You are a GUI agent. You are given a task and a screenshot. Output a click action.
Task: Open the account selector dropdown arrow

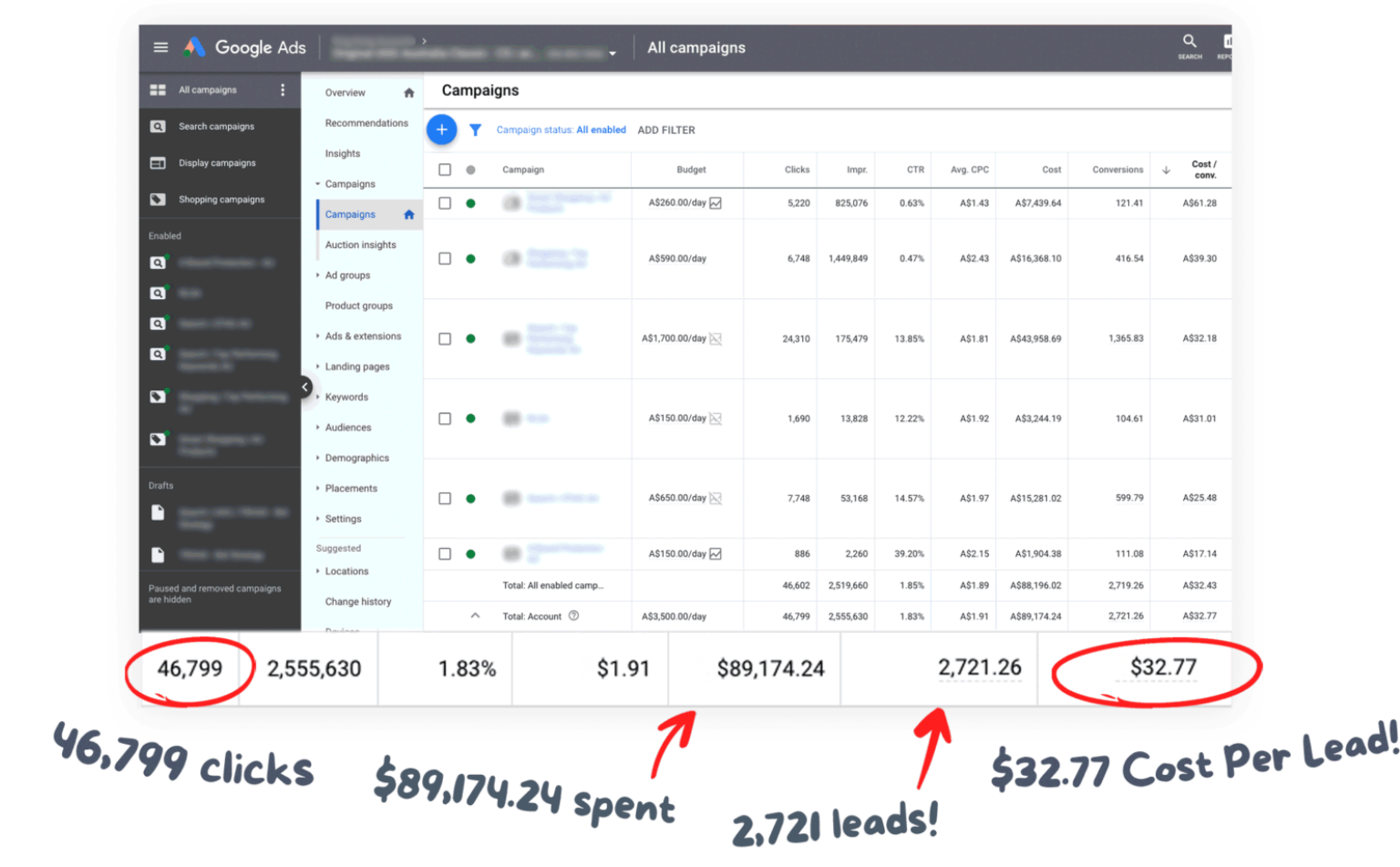pos(612,52)
